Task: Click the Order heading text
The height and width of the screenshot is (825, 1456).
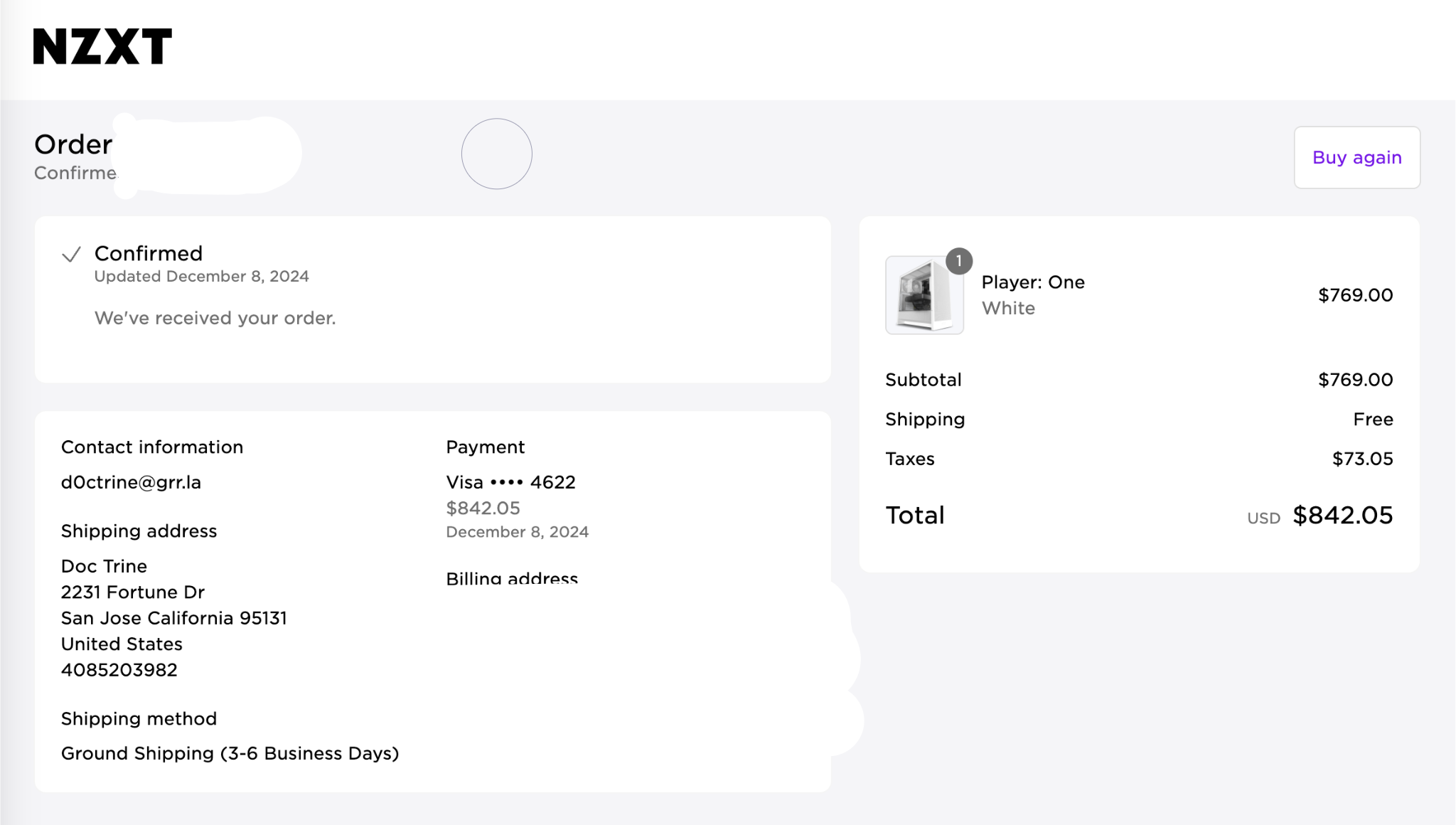Action: point(73,144)
